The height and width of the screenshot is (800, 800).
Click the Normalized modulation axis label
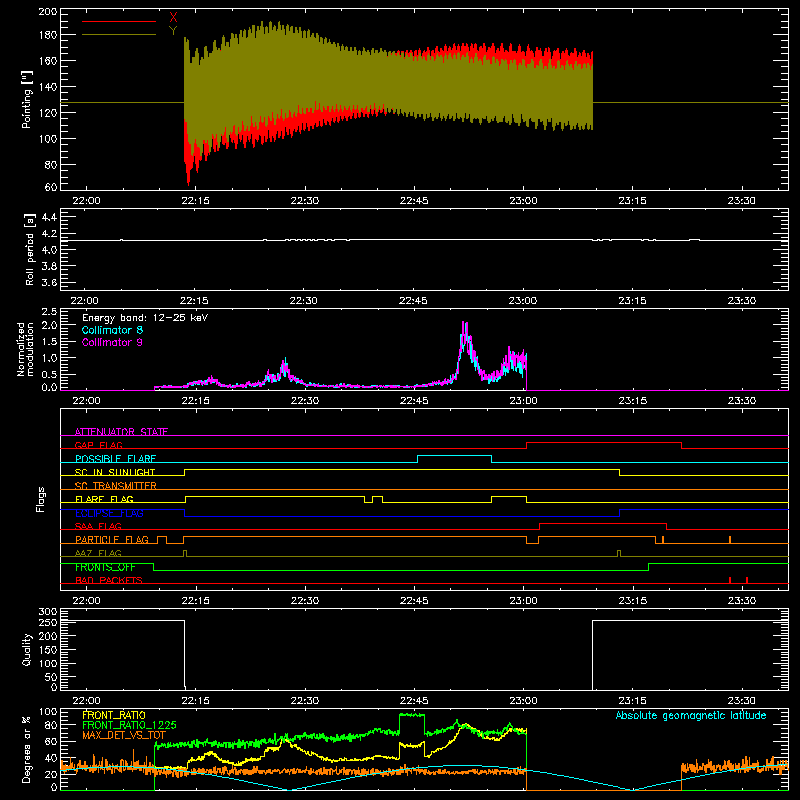tap(25, 349)
